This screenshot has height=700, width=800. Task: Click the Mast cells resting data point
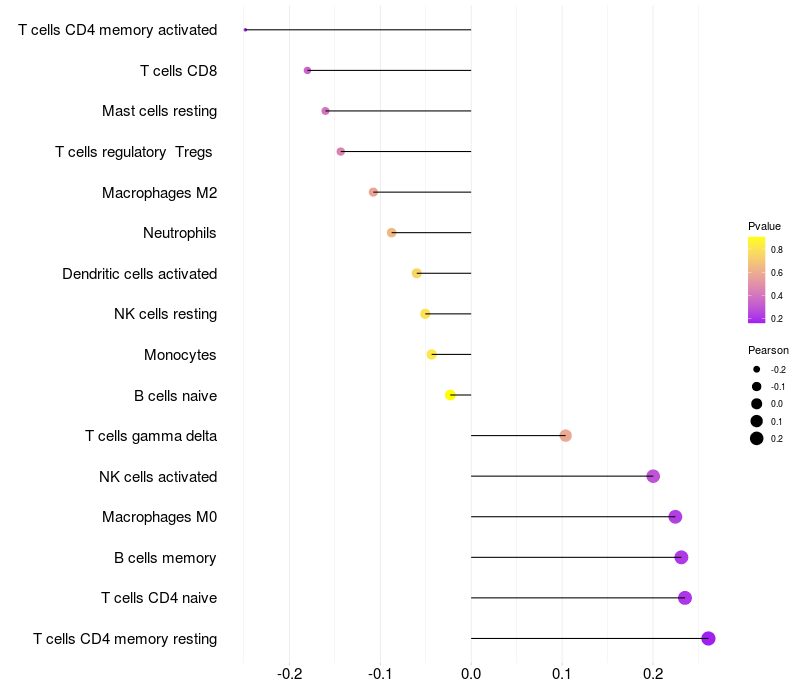pyautogui.click(x=325, y=111)
